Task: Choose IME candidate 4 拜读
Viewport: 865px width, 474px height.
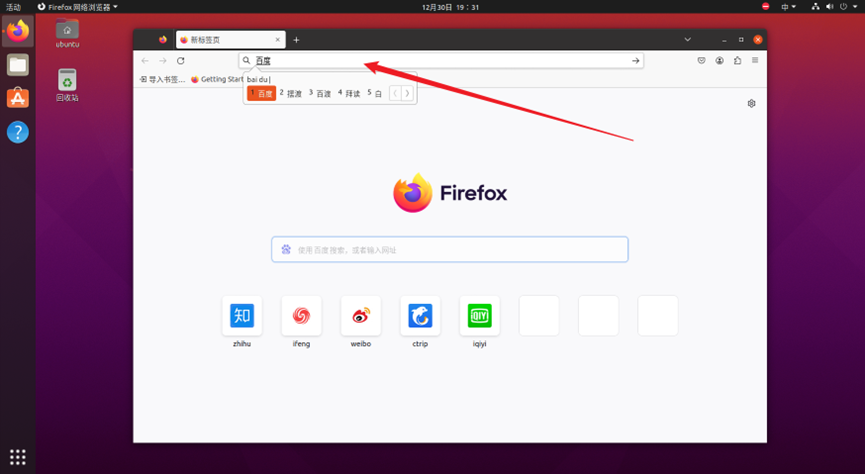Action: (x=349, y=94)
